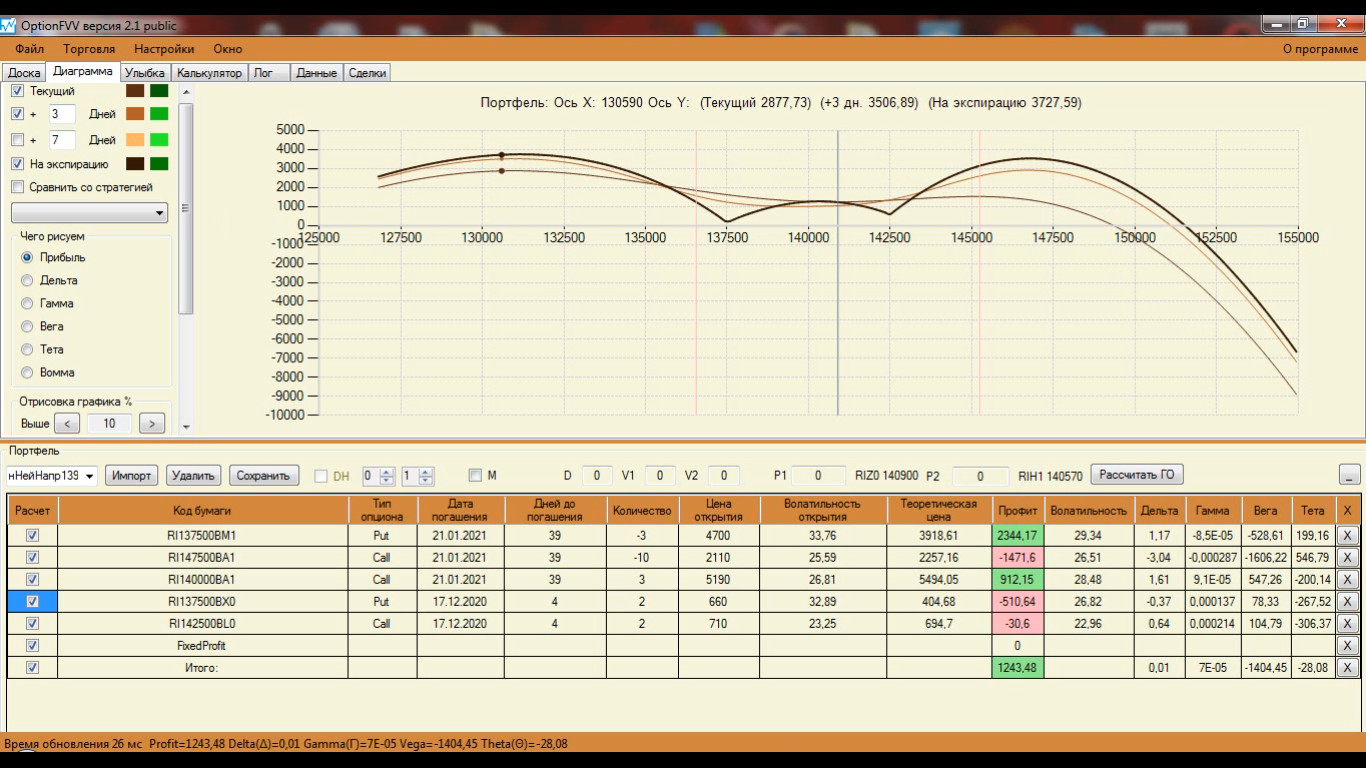Switch to the Лог tab
The height and width of the screenshot is (768, 1366).
[x=268, y=73]
